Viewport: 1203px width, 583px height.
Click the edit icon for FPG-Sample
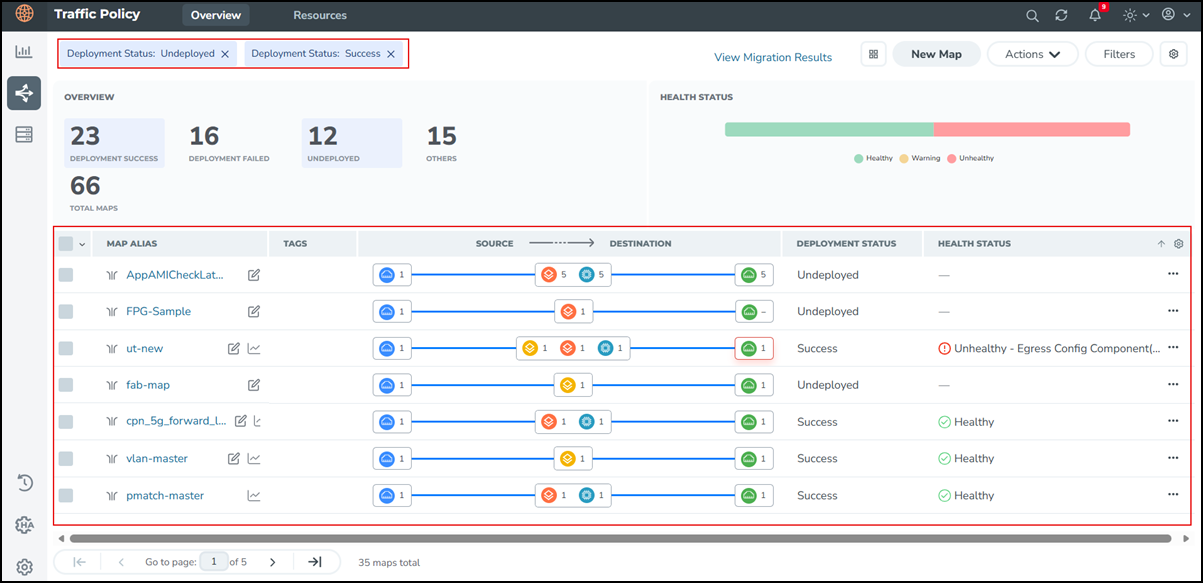[x=254, y=311]
